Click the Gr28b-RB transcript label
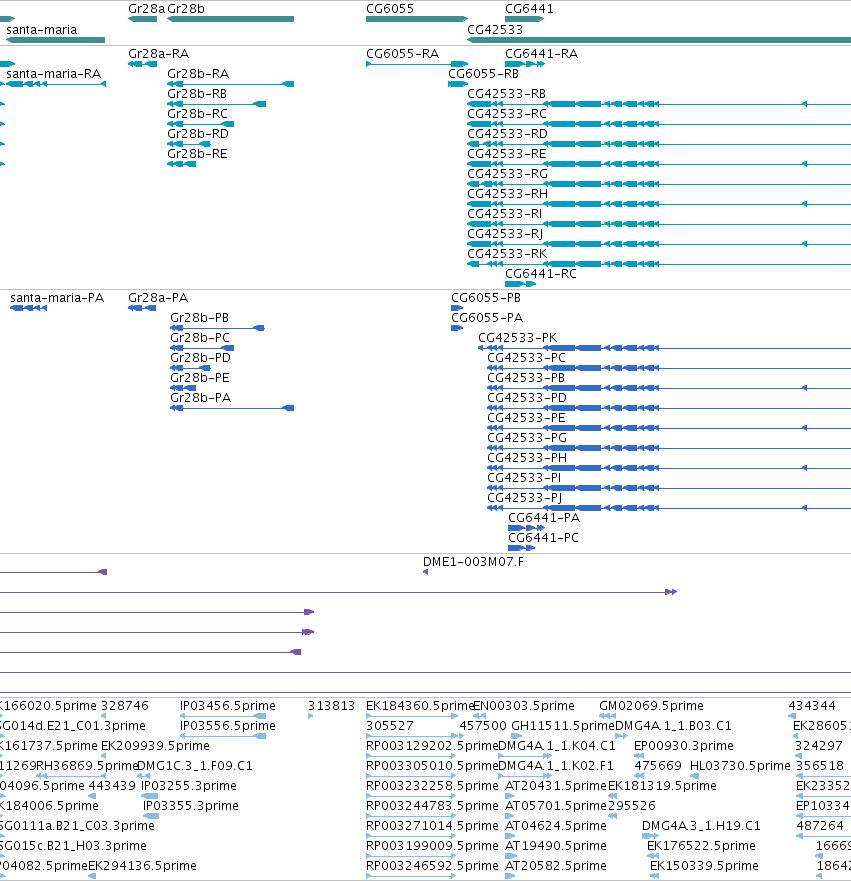 [x=197, y=94]
